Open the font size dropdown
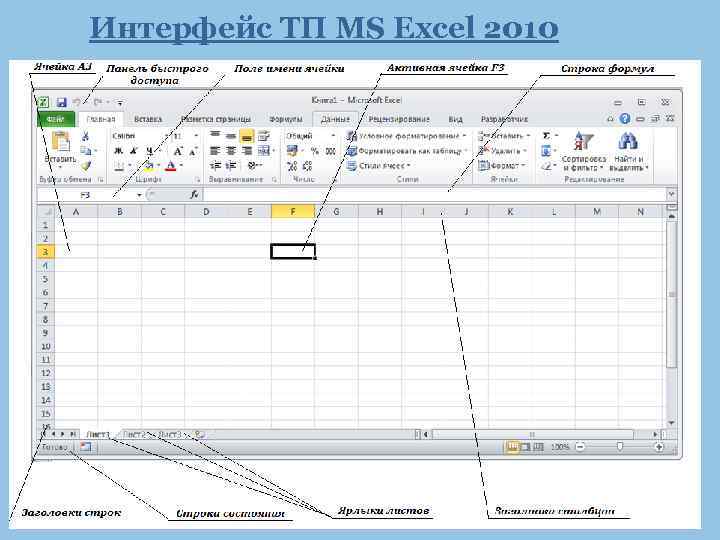This screenshot has width=720, height=540. (x=196, y=136)
